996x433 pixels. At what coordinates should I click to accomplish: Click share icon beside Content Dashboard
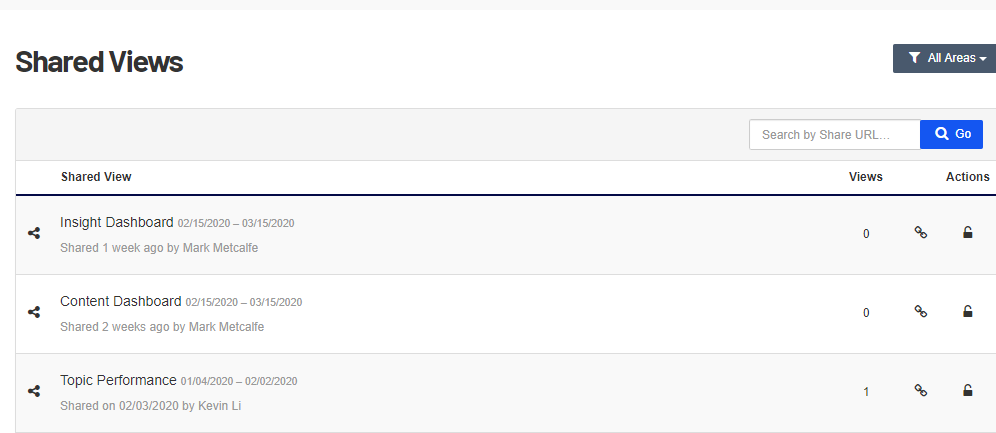click(x=34, y=312)
